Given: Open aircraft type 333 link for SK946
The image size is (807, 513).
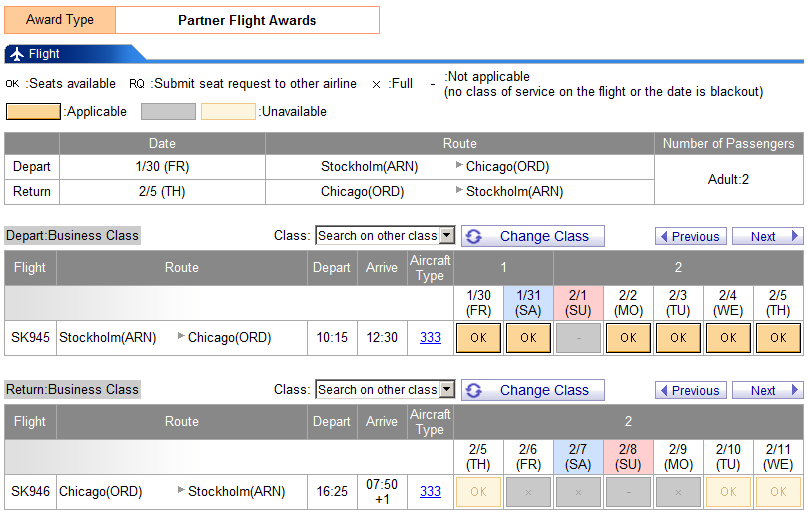Looking at the screenshot, I should [x=430, y=492].
